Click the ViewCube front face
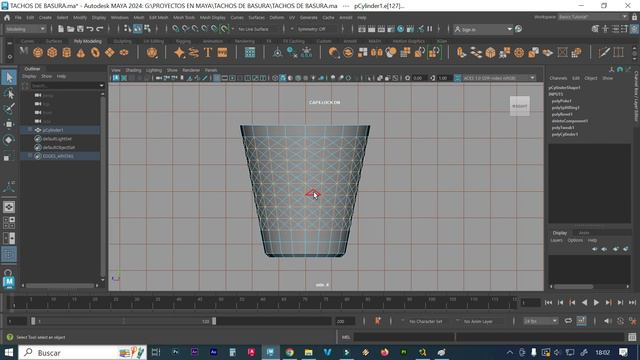The image size is (640, 360). coord(520,106)
